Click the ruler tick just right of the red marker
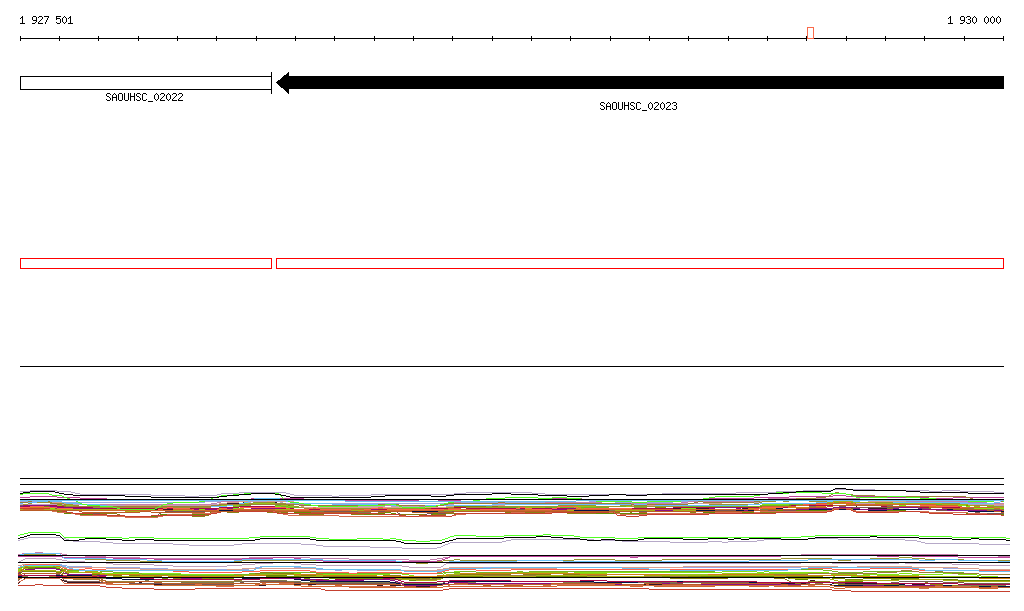 click(846, 39)
